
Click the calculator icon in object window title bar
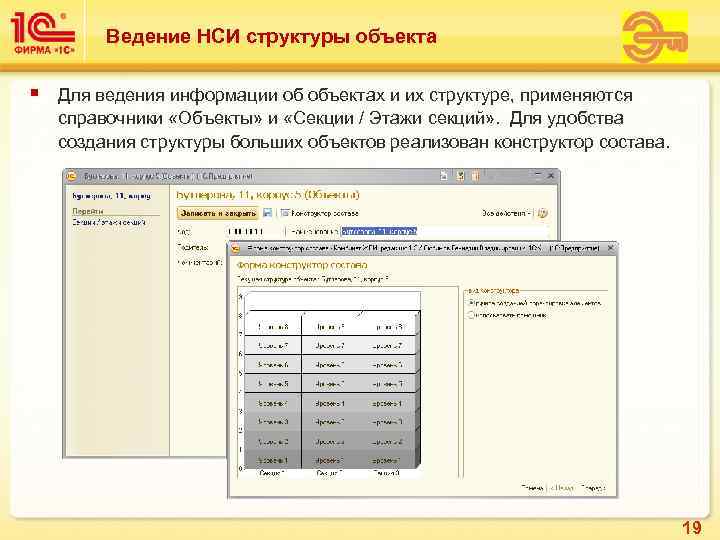point(460,175)
